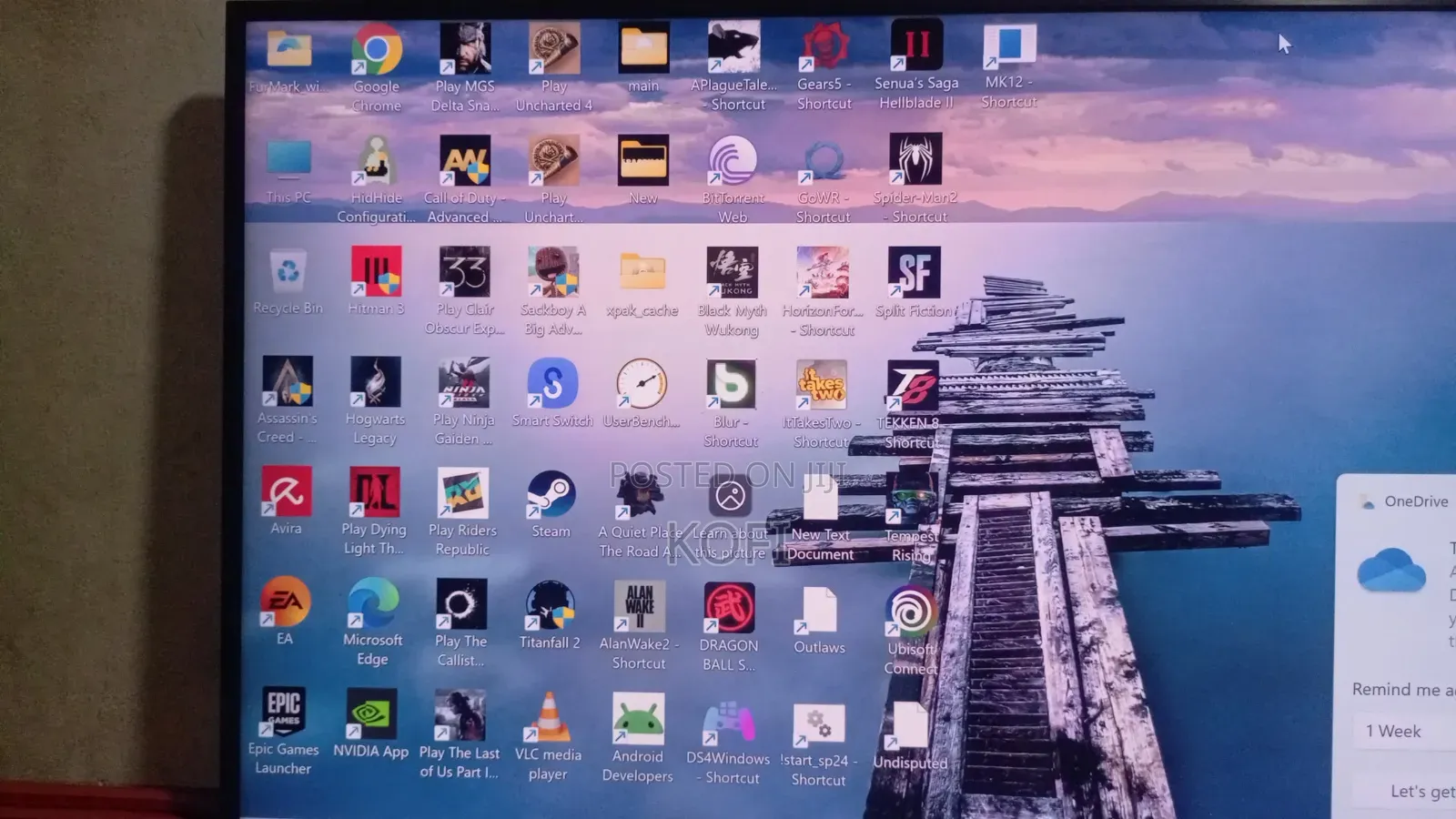
Task: Select the Android Developers icon
Action: pos(638,719)
